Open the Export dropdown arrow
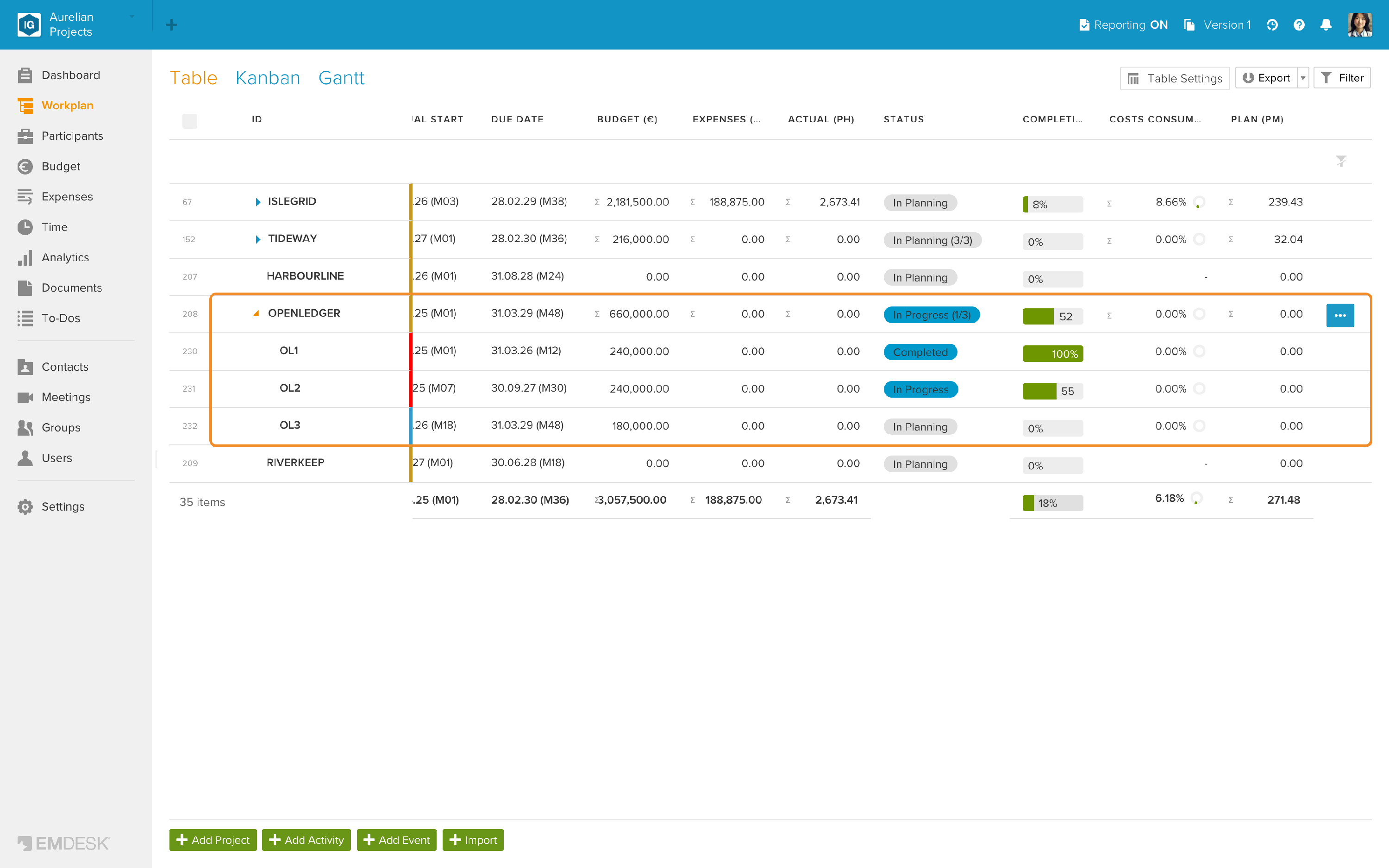This screenshot has height=868, width=1389. (1303, 78)
